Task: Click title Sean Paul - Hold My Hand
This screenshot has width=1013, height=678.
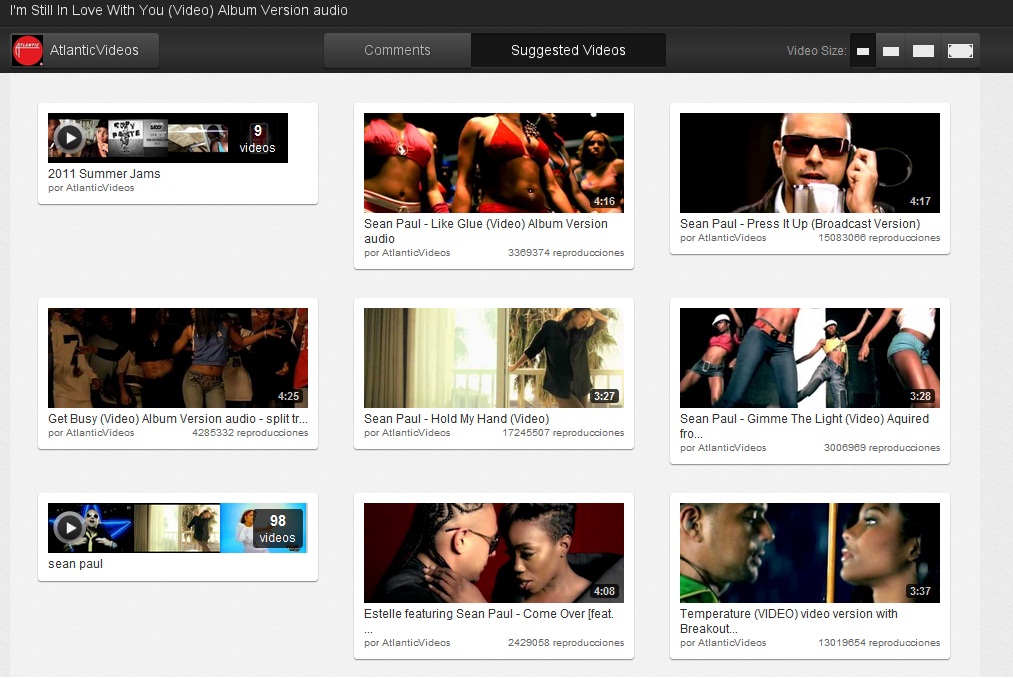Action: click(x=456, y=419)
